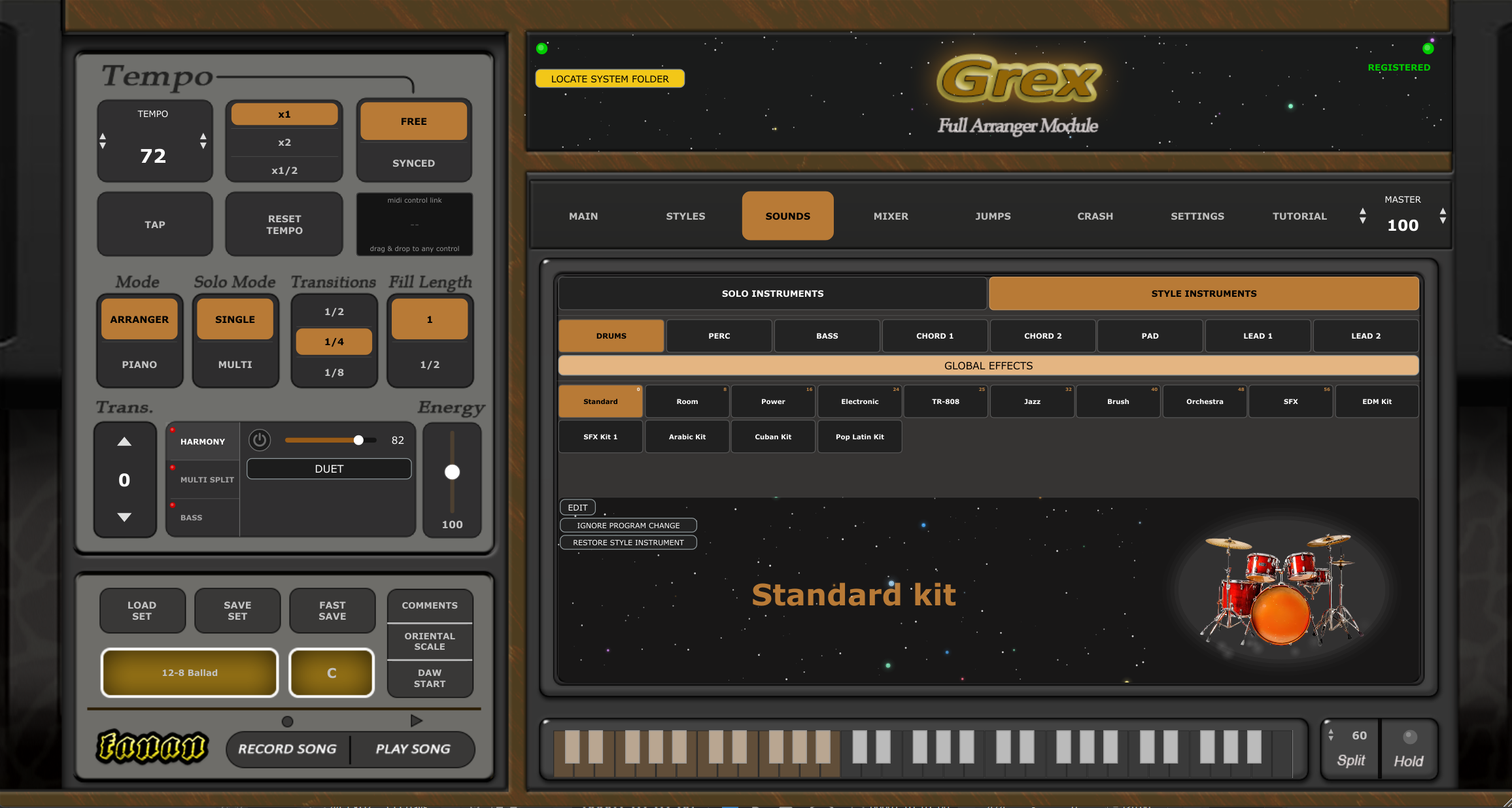The image size is (1512, 808).
Task: Open the CRASH tab
Action: pyautogui.click(x=1095, y=216)
